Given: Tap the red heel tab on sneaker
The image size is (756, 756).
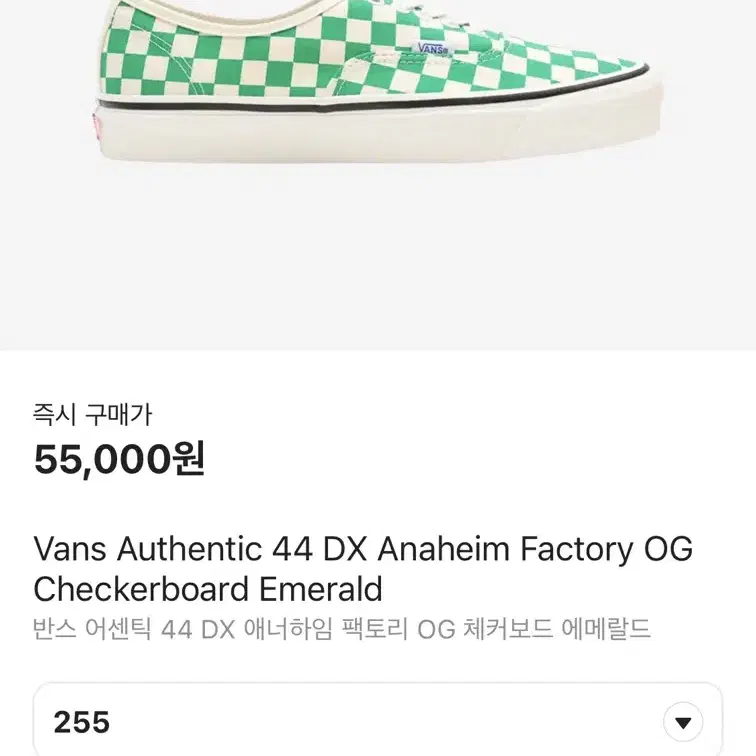Looking at the screenshot, I should [x=96, y=127].
